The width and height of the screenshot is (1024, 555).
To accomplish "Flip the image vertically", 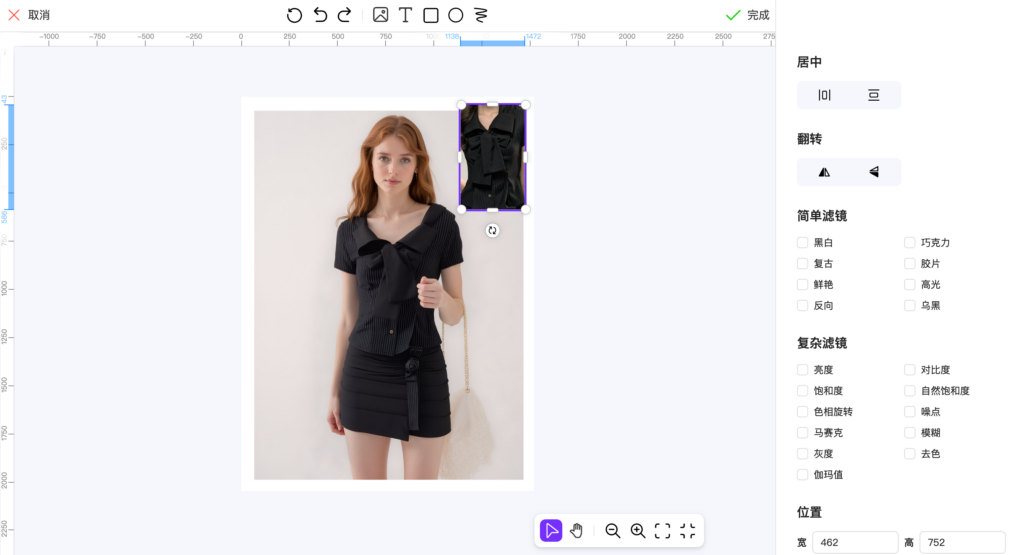I will click(x=873, y=172).
